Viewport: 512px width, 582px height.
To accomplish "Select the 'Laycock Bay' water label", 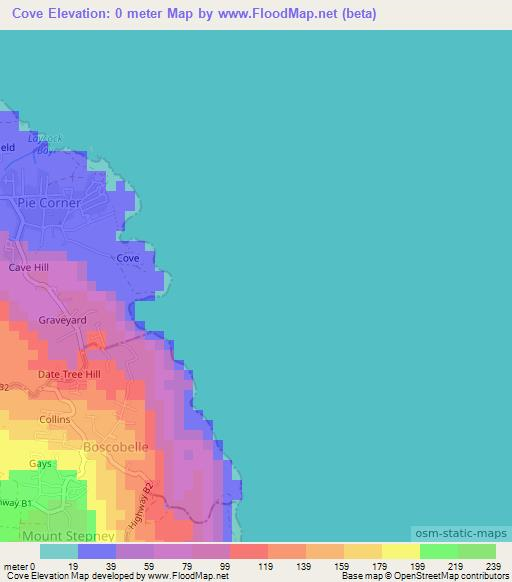I will click(x=45, y=144).
